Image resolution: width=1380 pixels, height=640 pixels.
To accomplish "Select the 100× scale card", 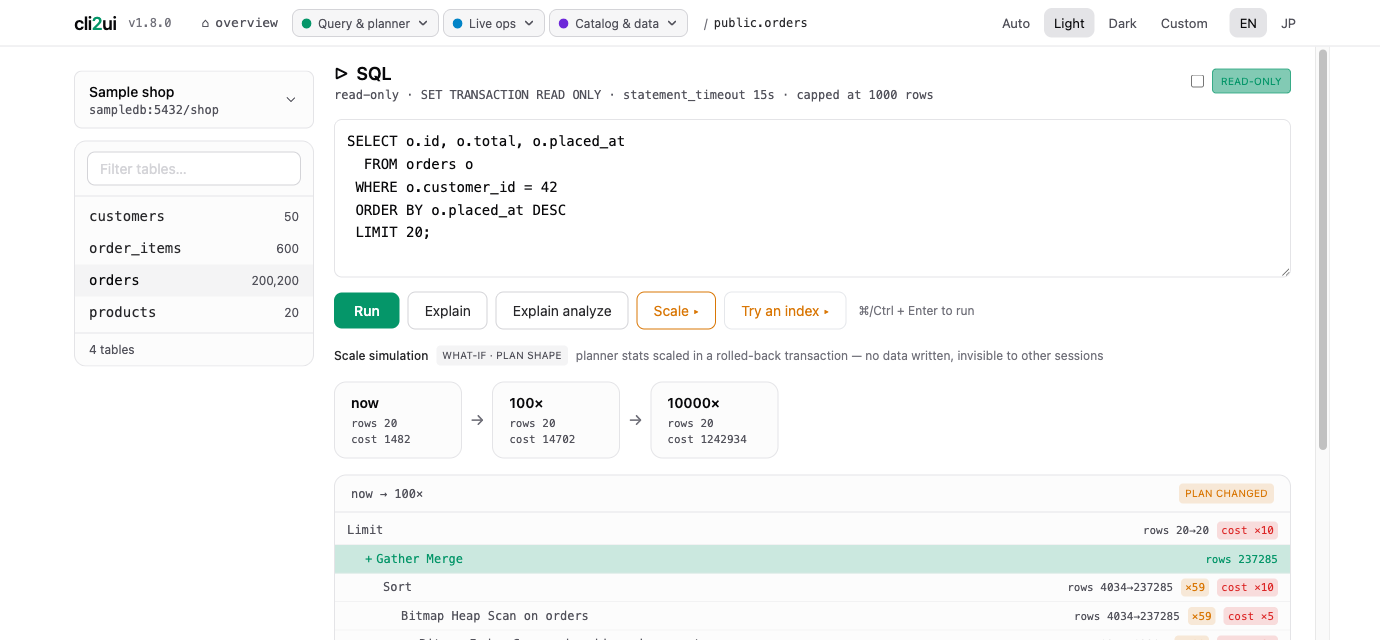I will (x=556, y=420).
